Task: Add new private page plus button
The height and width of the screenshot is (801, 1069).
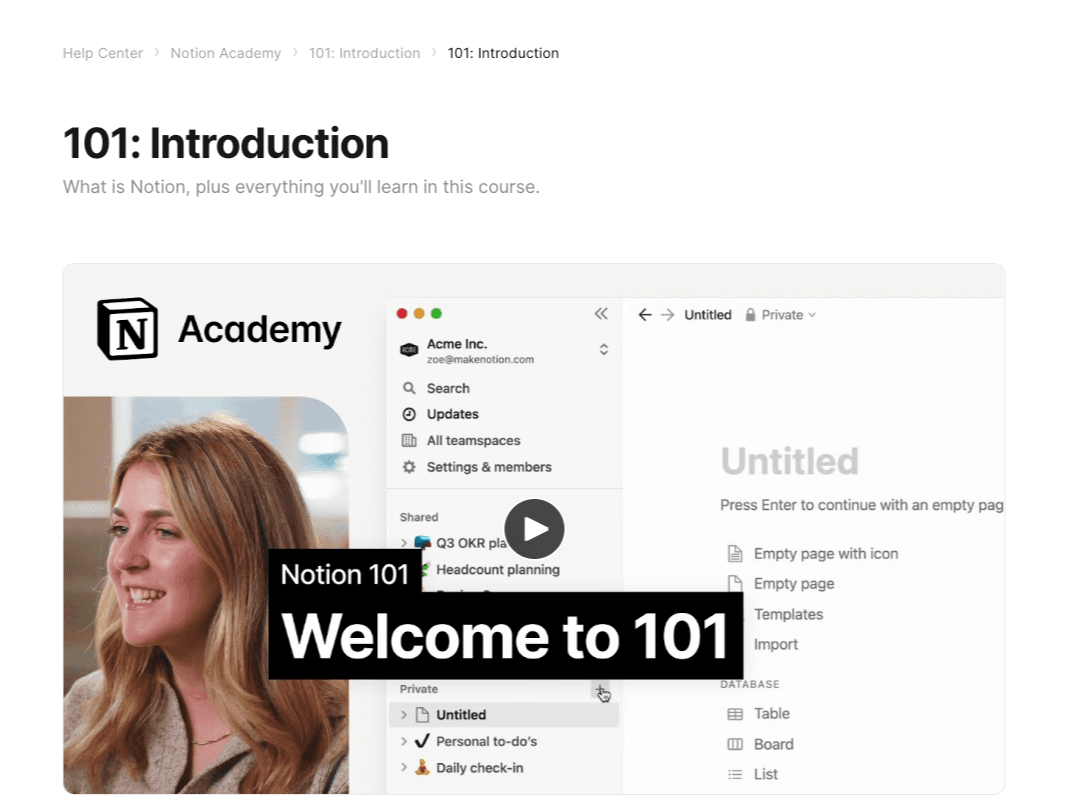Action: pyautogui.click(x=599, y=690)
